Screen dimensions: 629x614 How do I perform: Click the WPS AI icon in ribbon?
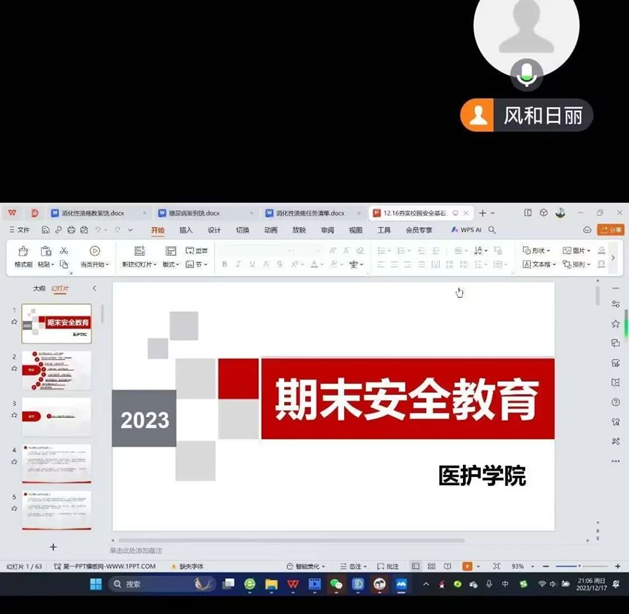point(466,230)
